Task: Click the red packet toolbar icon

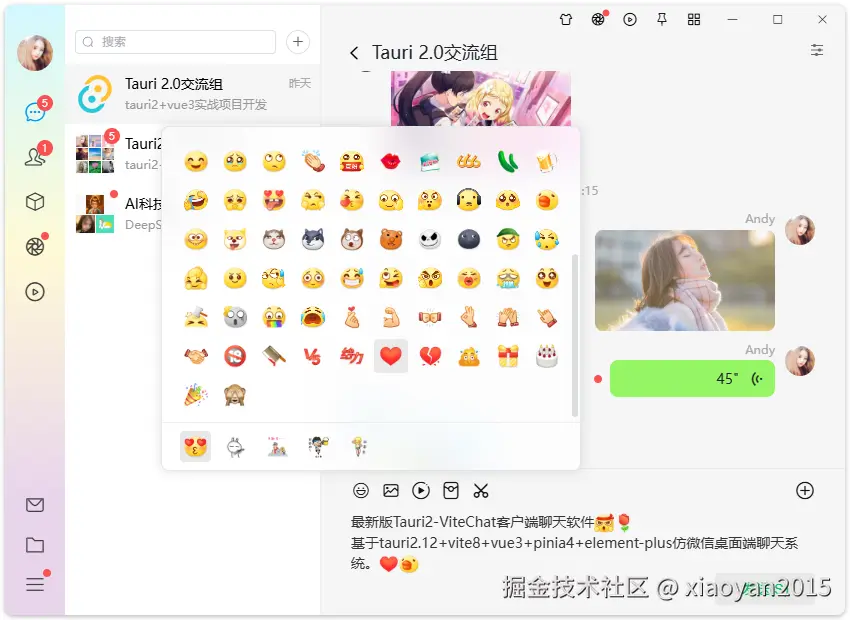Action: pyautogui.click(x=451, y=491)
